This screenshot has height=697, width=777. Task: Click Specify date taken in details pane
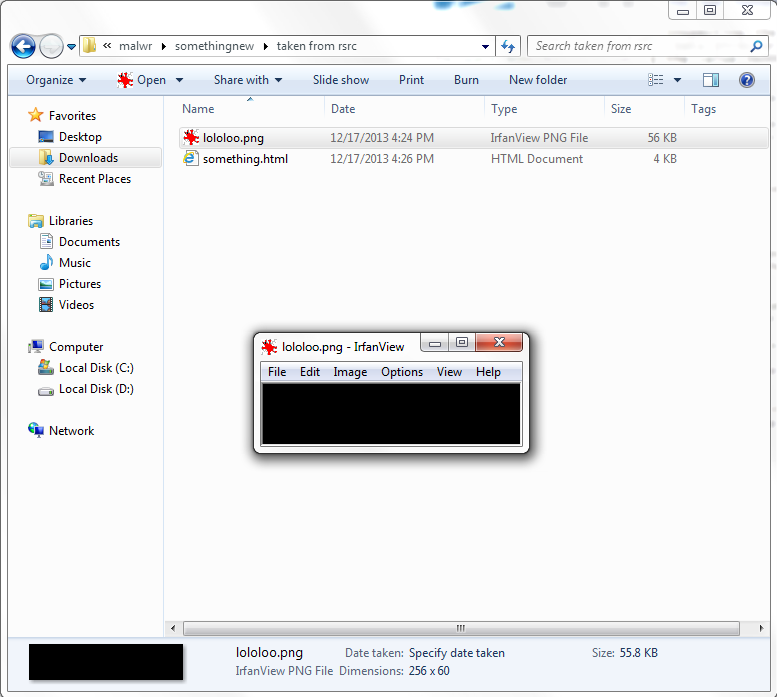[456, 653]
